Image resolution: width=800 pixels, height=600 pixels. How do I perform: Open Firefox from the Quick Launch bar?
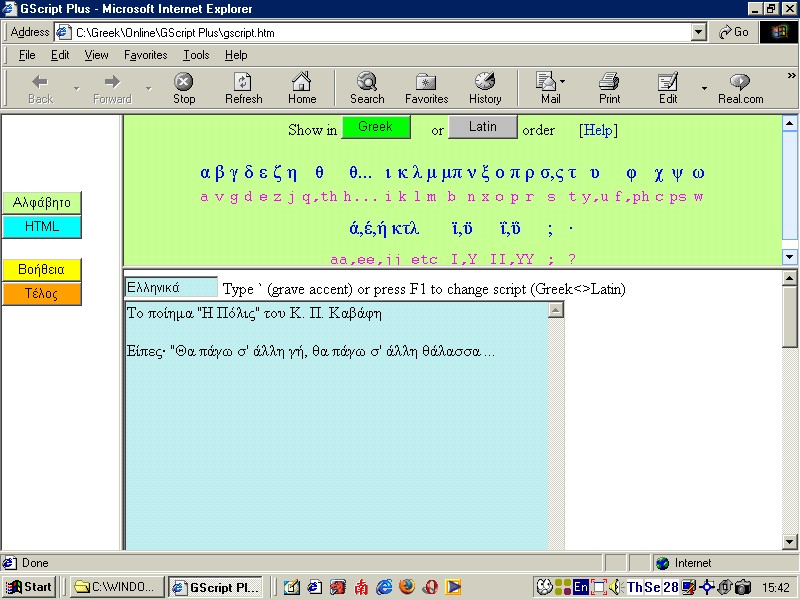click(x=405, y=587)
